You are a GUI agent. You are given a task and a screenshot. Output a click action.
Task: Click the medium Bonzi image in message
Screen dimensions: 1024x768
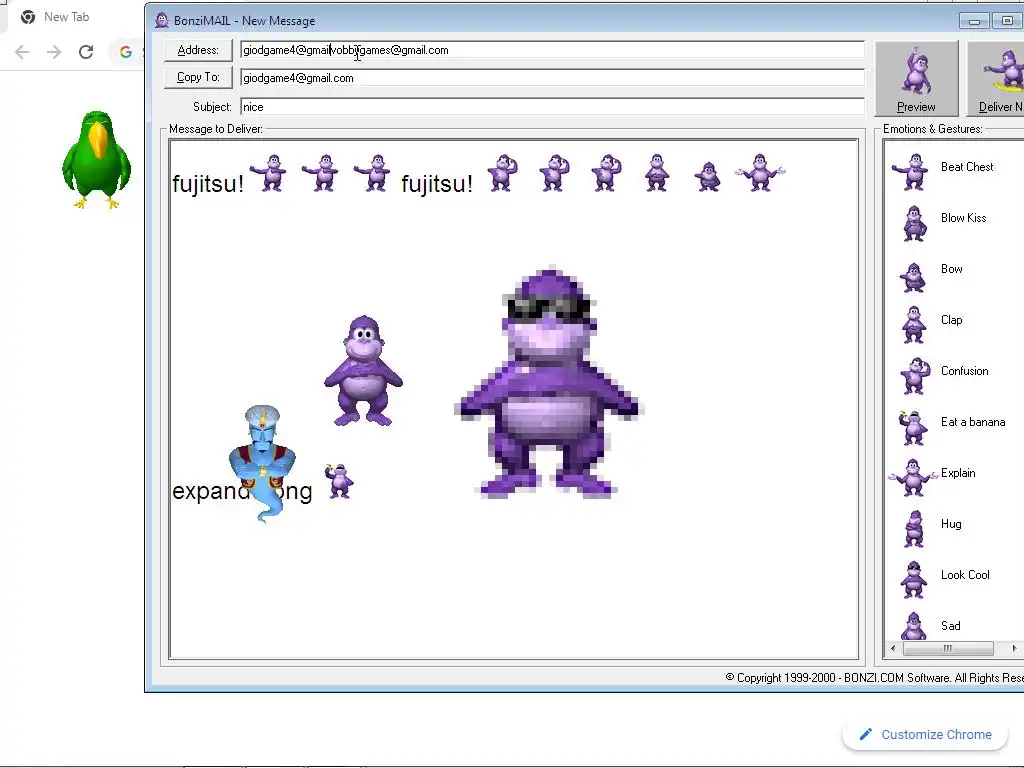click(363, 371)
